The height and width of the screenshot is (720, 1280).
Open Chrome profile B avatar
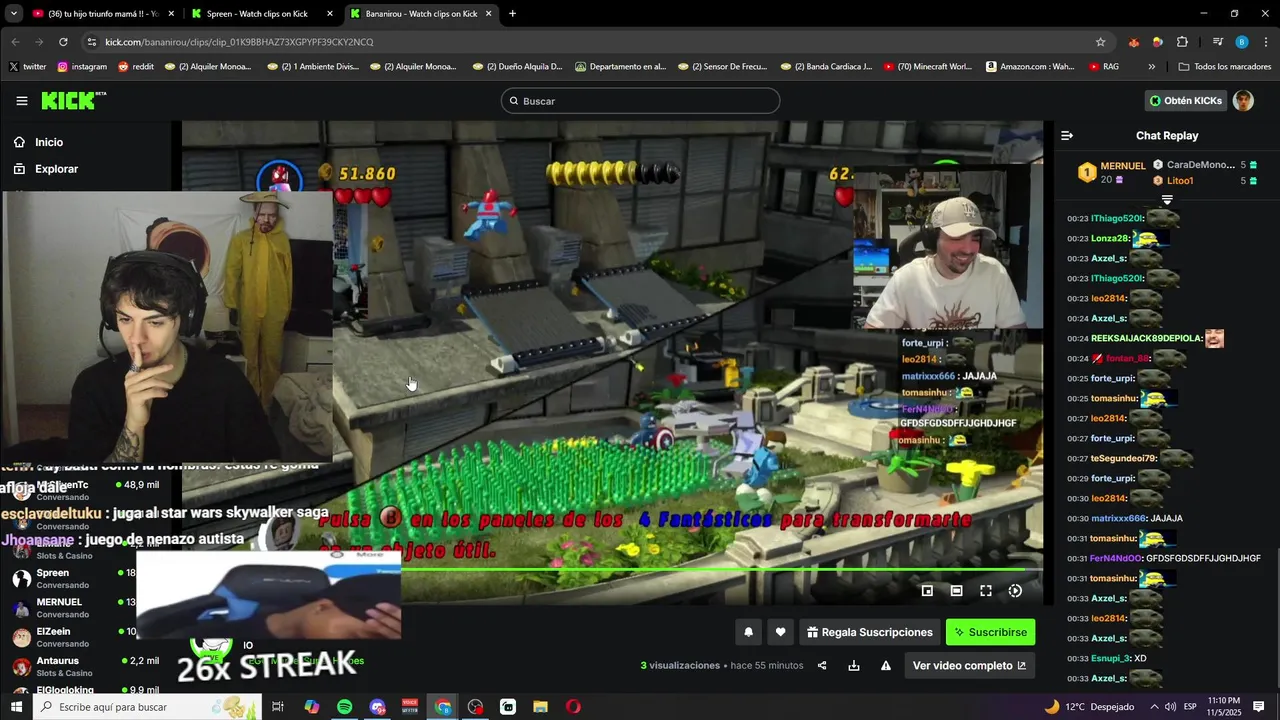pyautogui.click(x=1242, y=42)
